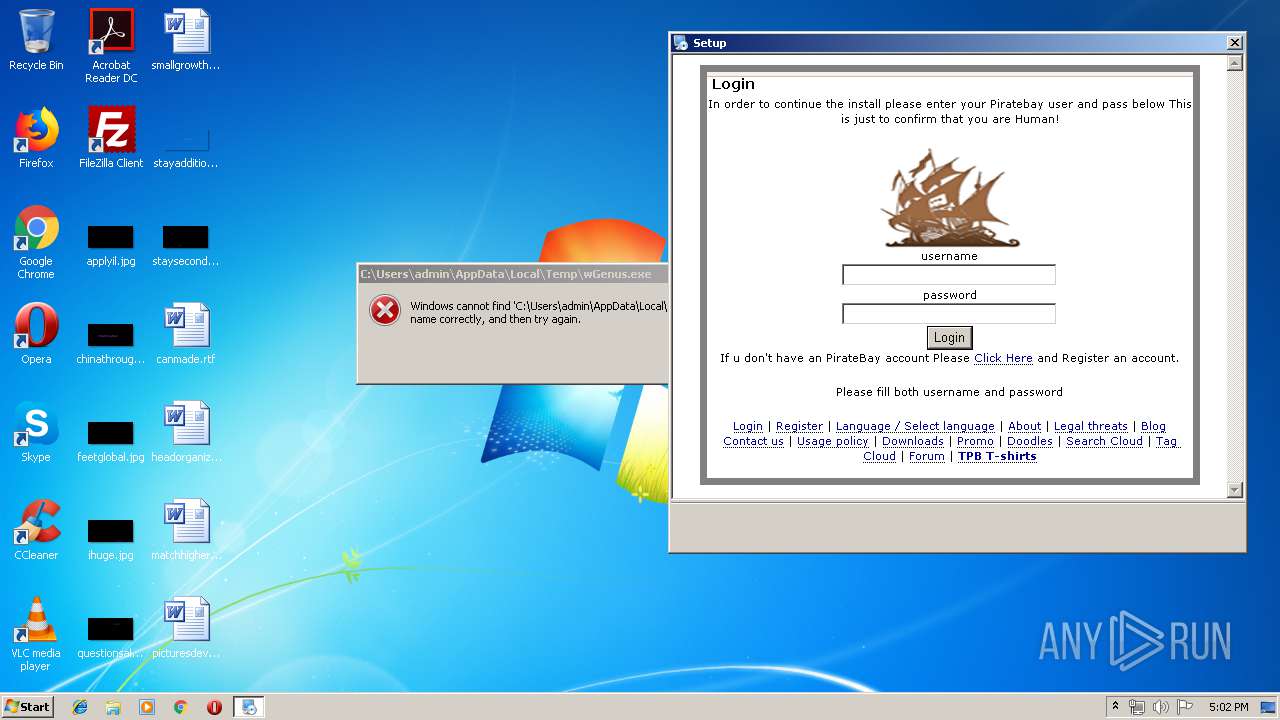Image resolution: width=1280 pixels, height=720 pixels.
Task: Open Chrome from the taskbar
Action: pyautogui.click(x=181, y=707)
